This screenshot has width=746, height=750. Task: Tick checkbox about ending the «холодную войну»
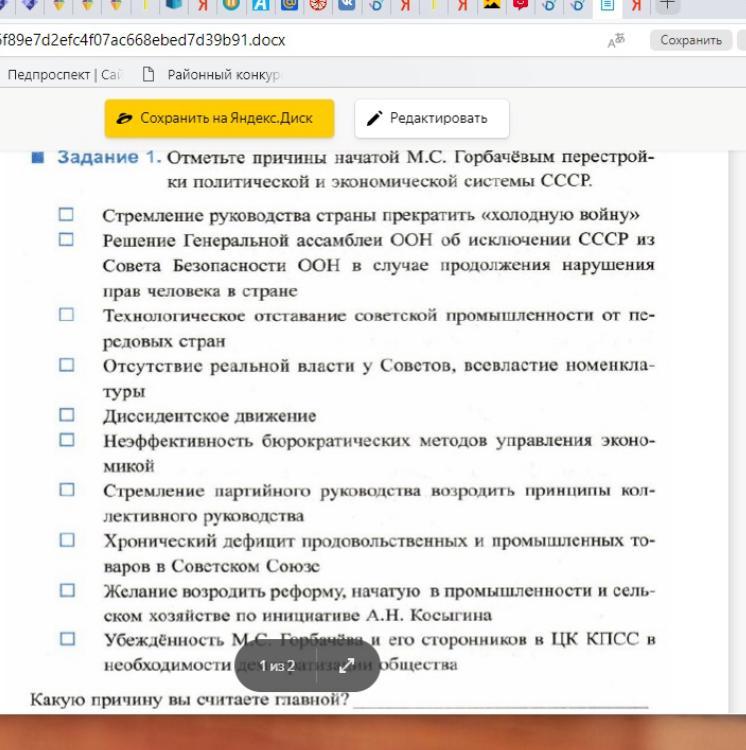[66, 214]
